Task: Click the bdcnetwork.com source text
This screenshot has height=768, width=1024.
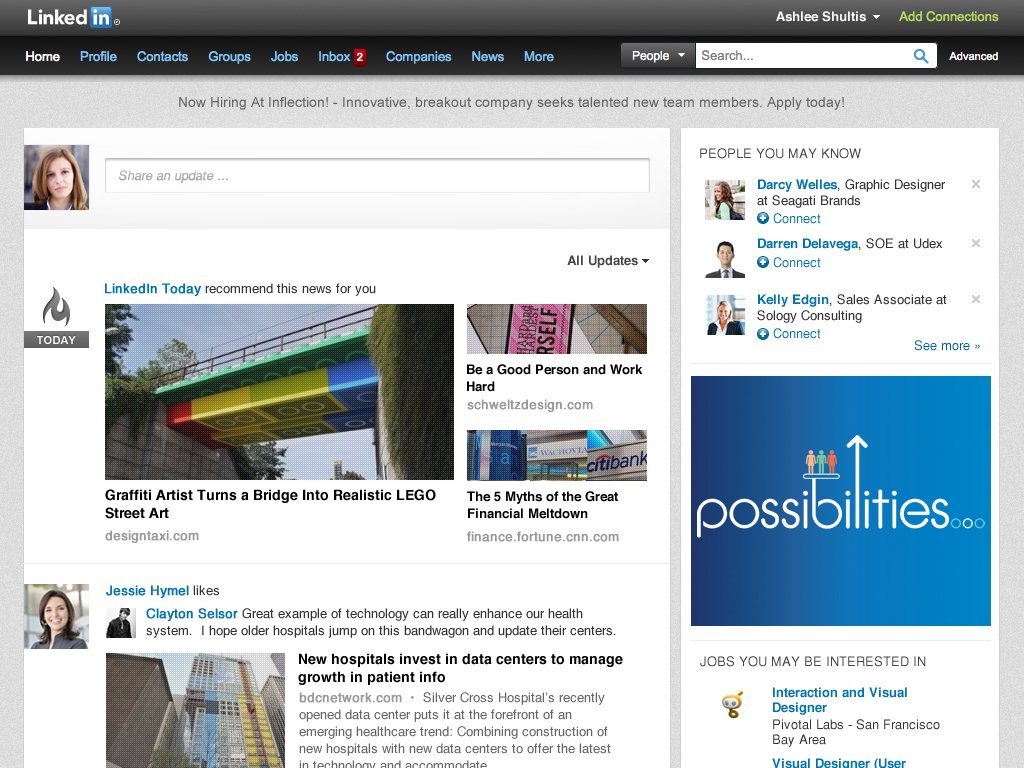Action: point(350,697)
